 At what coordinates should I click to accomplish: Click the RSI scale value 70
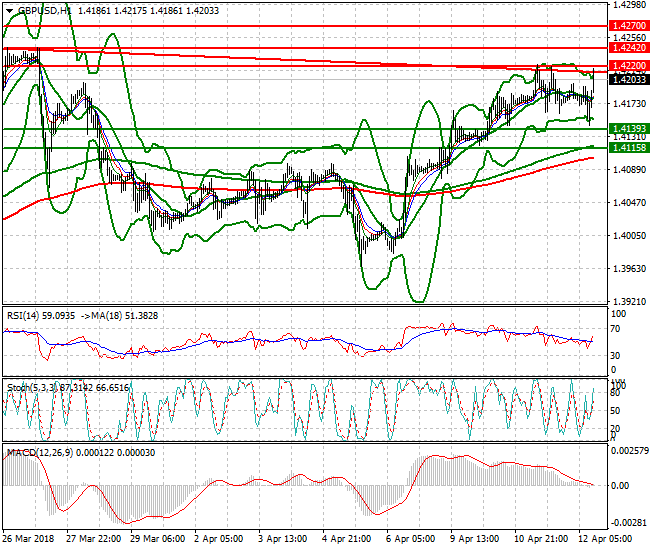[x=617, y=329]
